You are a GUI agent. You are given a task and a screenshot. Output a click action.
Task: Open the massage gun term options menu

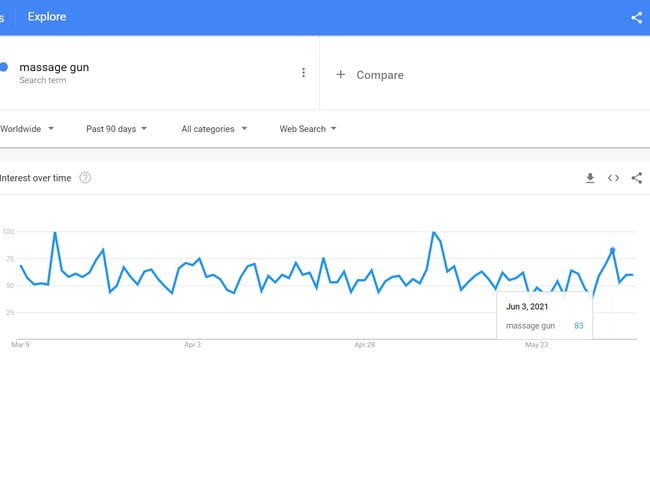[303, 73]
